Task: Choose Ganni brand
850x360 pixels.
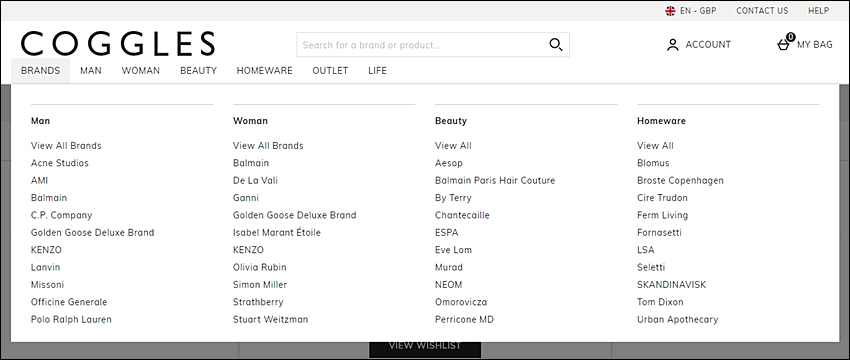Action: click(246, 198)
